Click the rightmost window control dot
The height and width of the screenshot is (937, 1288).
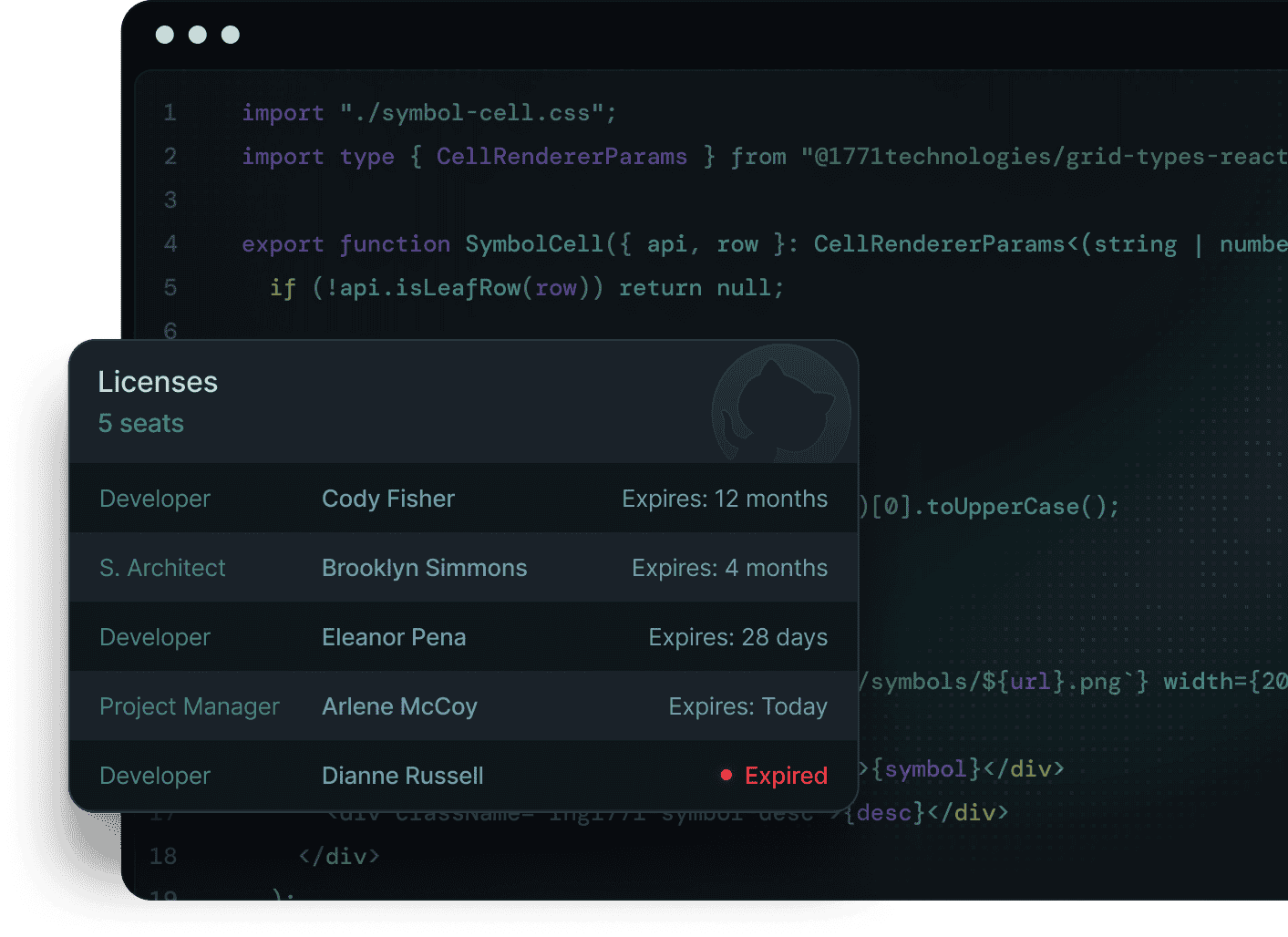point(231,35)
